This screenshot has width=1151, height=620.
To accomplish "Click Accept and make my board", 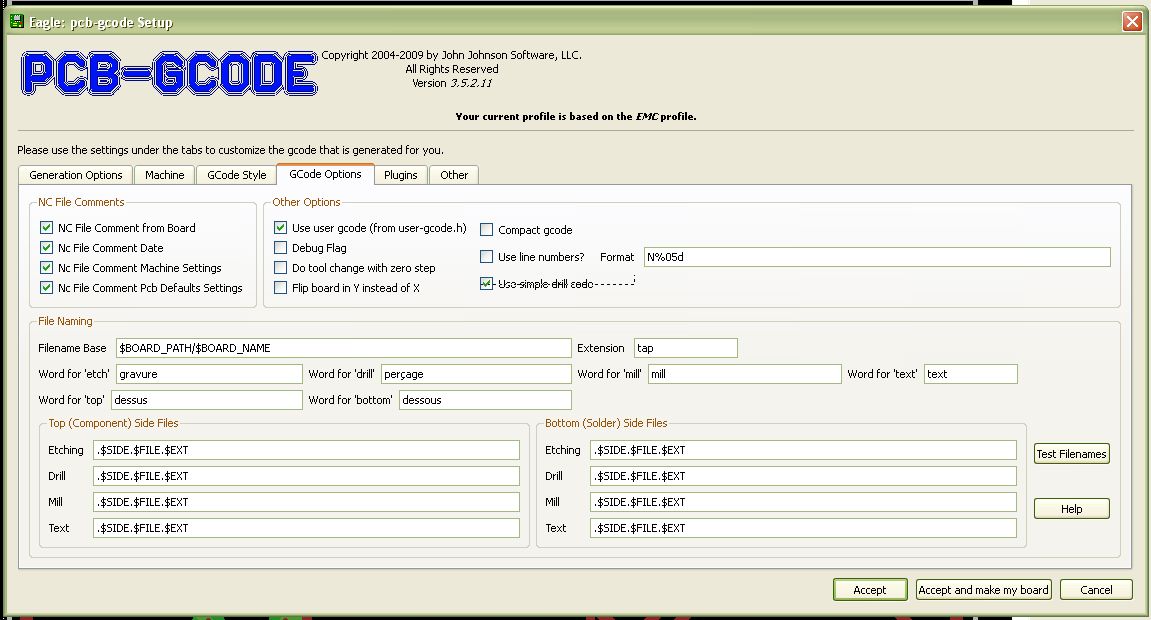I will point(982,590).
